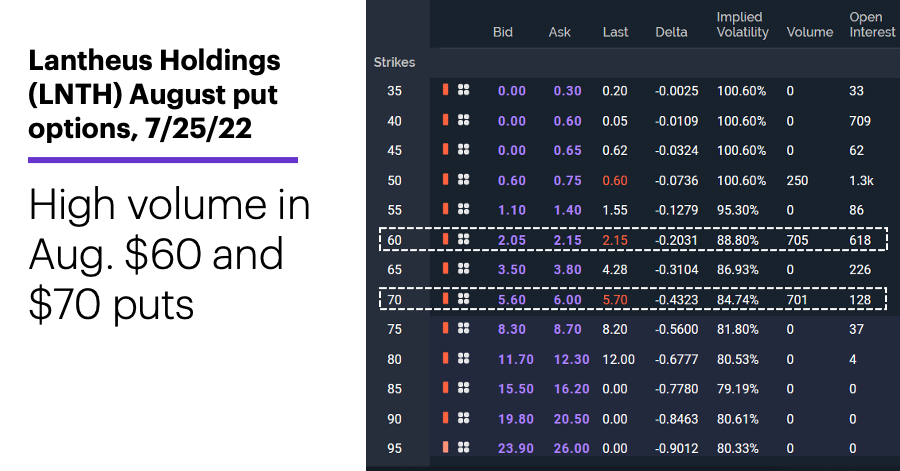The image size is (900, 471).
Task: Click the 23.90 bid for strike 95
Action: pos(515,448)
